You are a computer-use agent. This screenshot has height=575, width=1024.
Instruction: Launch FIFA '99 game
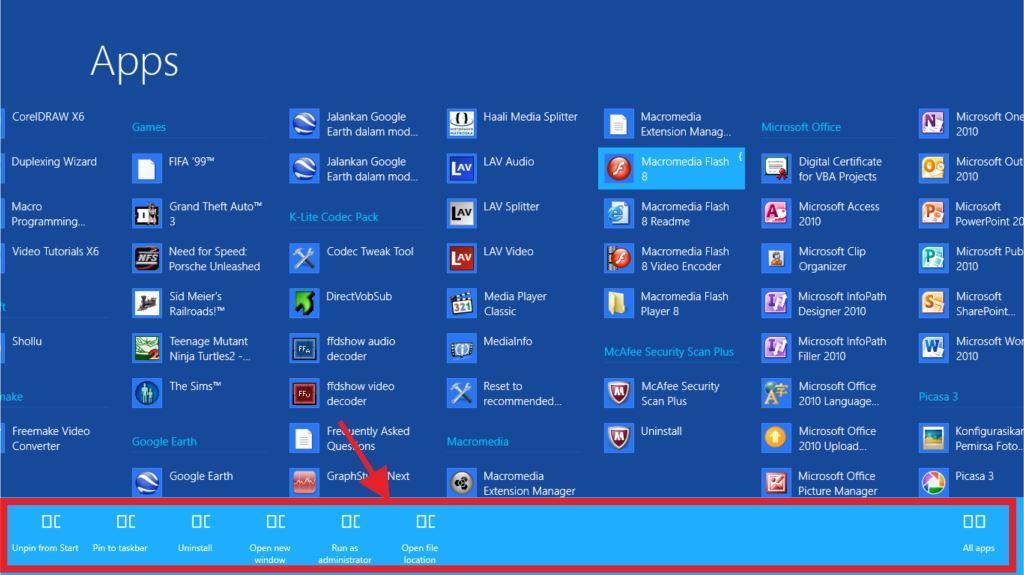[174, 169]
